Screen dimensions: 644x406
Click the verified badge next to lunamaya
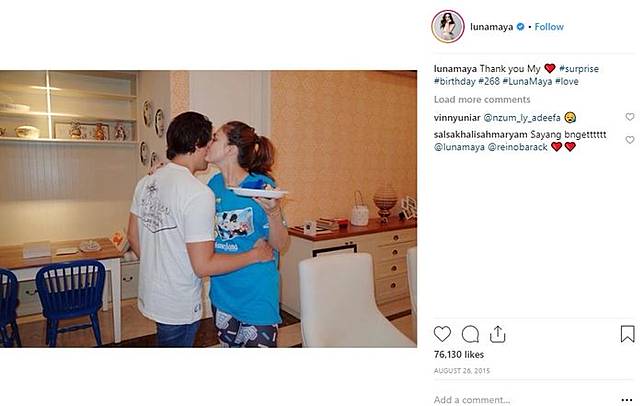(x=520, y=27)
